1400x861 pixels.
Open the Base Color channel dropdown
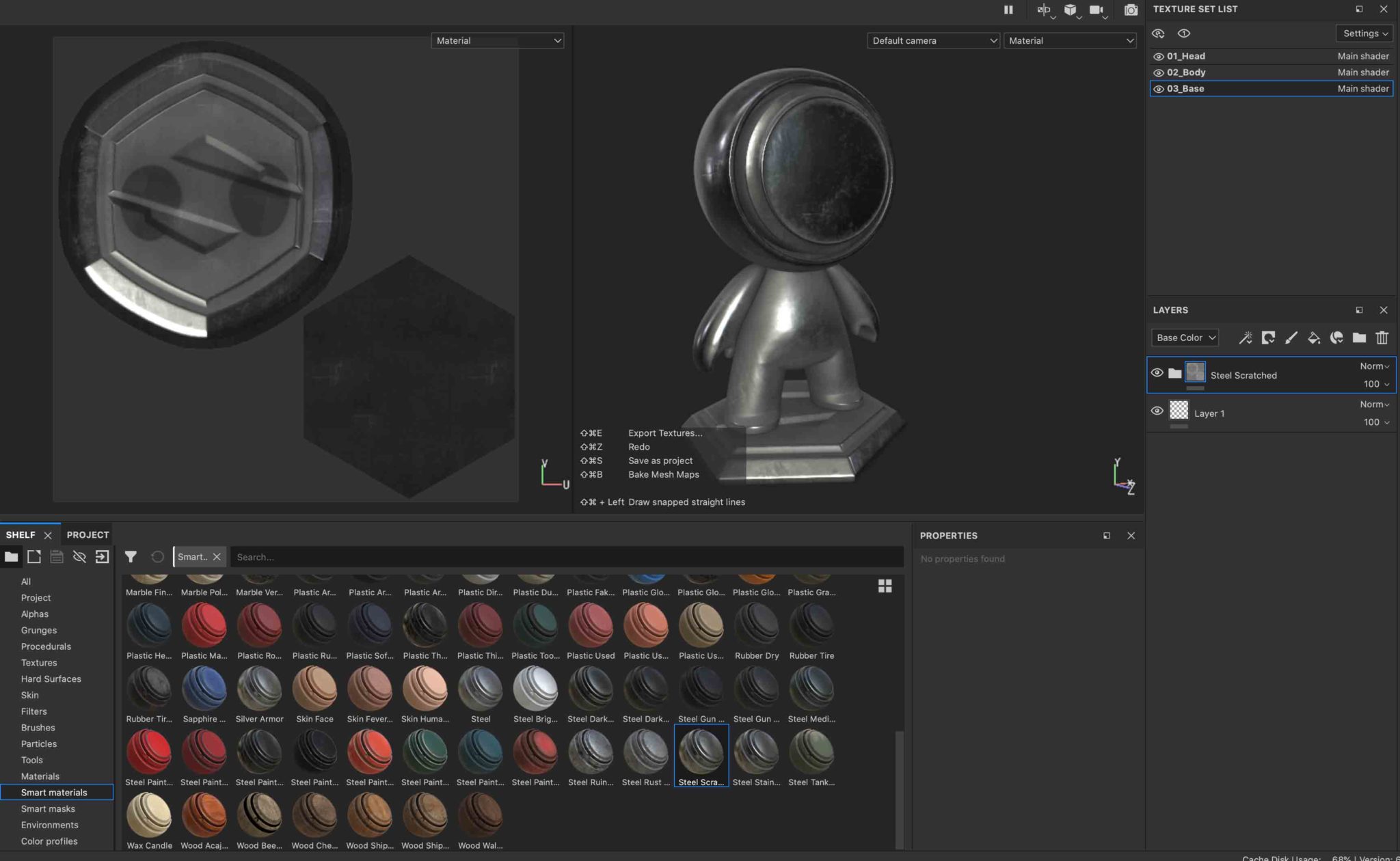[1185, 337]
